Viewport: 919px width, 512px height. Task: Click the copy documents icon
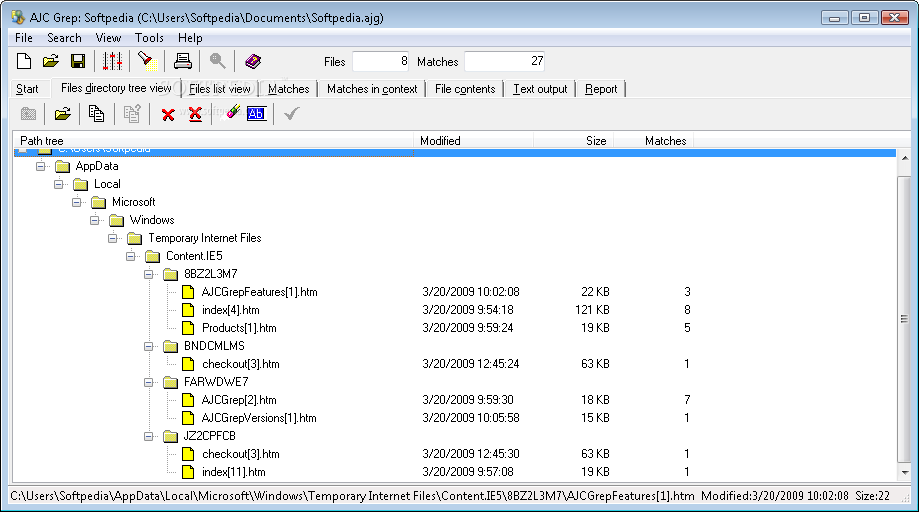[x=96, y=114]
